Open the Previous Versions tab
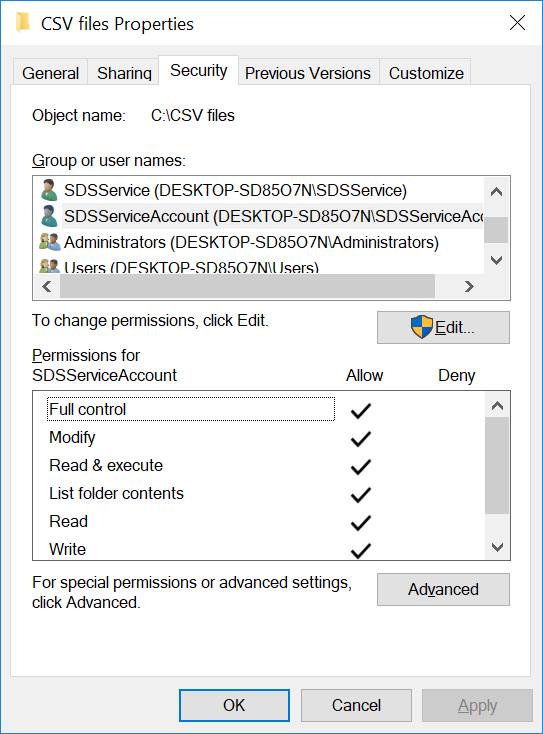The height and width of the screenshot is (734, 543). (308, 73)
